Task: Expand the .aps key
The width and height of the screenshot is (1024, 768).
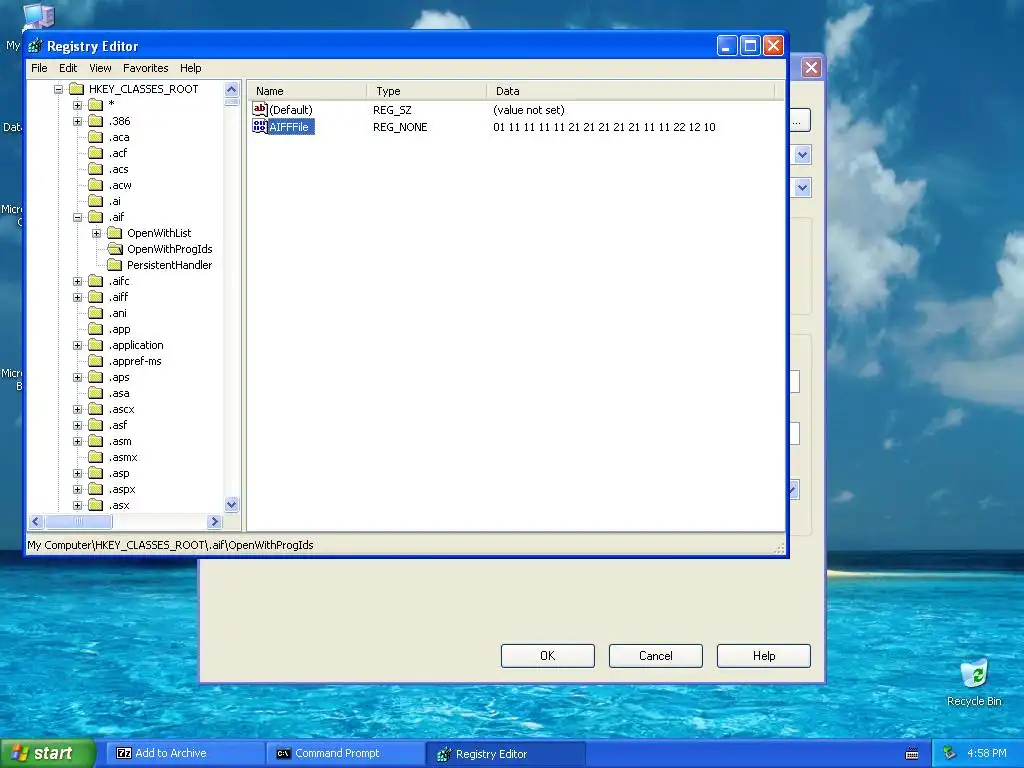Action: point(78,377)
